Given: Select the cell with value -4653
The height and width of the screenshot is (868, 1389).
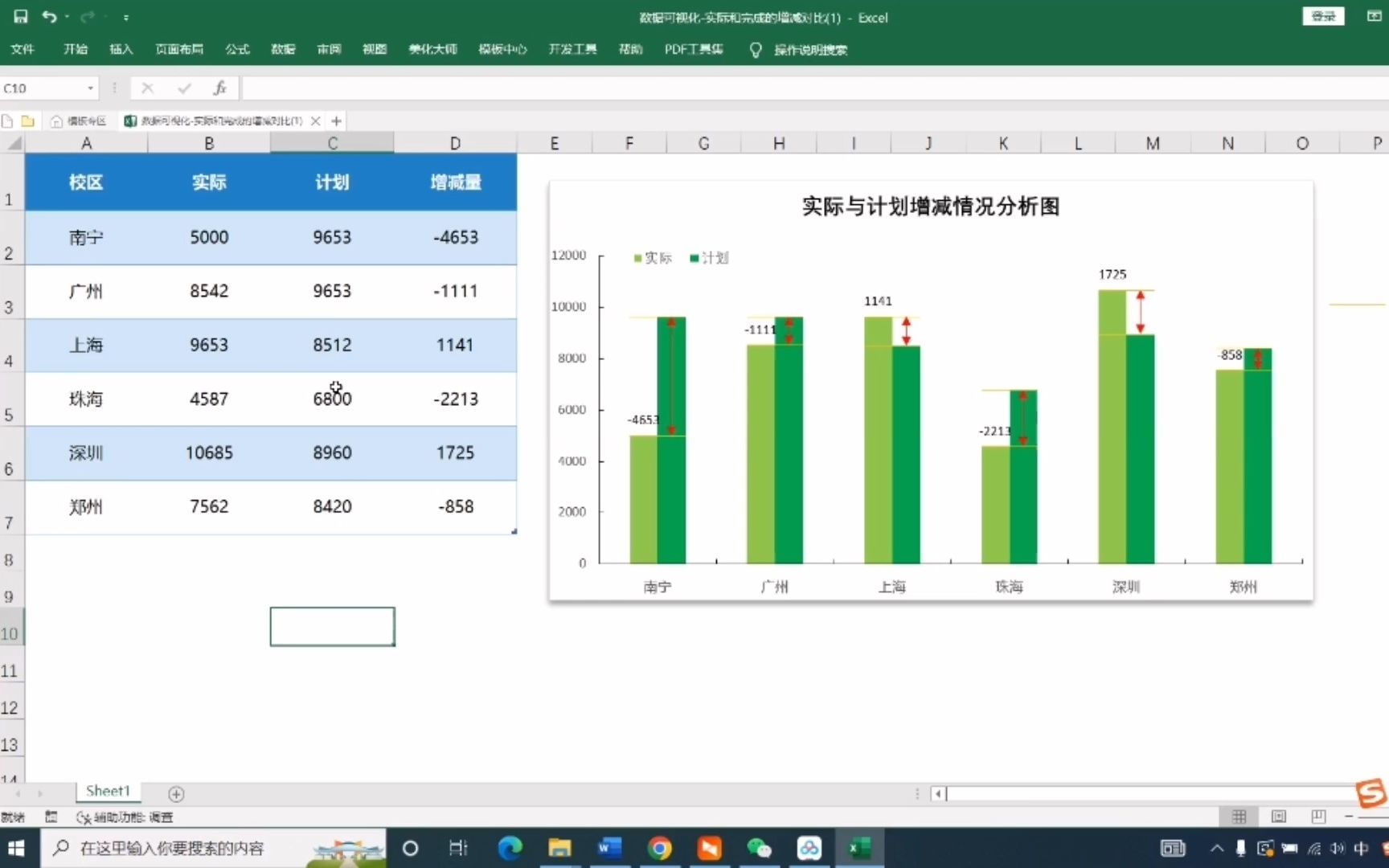Looking at the screenshot, I should click(x=455, y=238).
